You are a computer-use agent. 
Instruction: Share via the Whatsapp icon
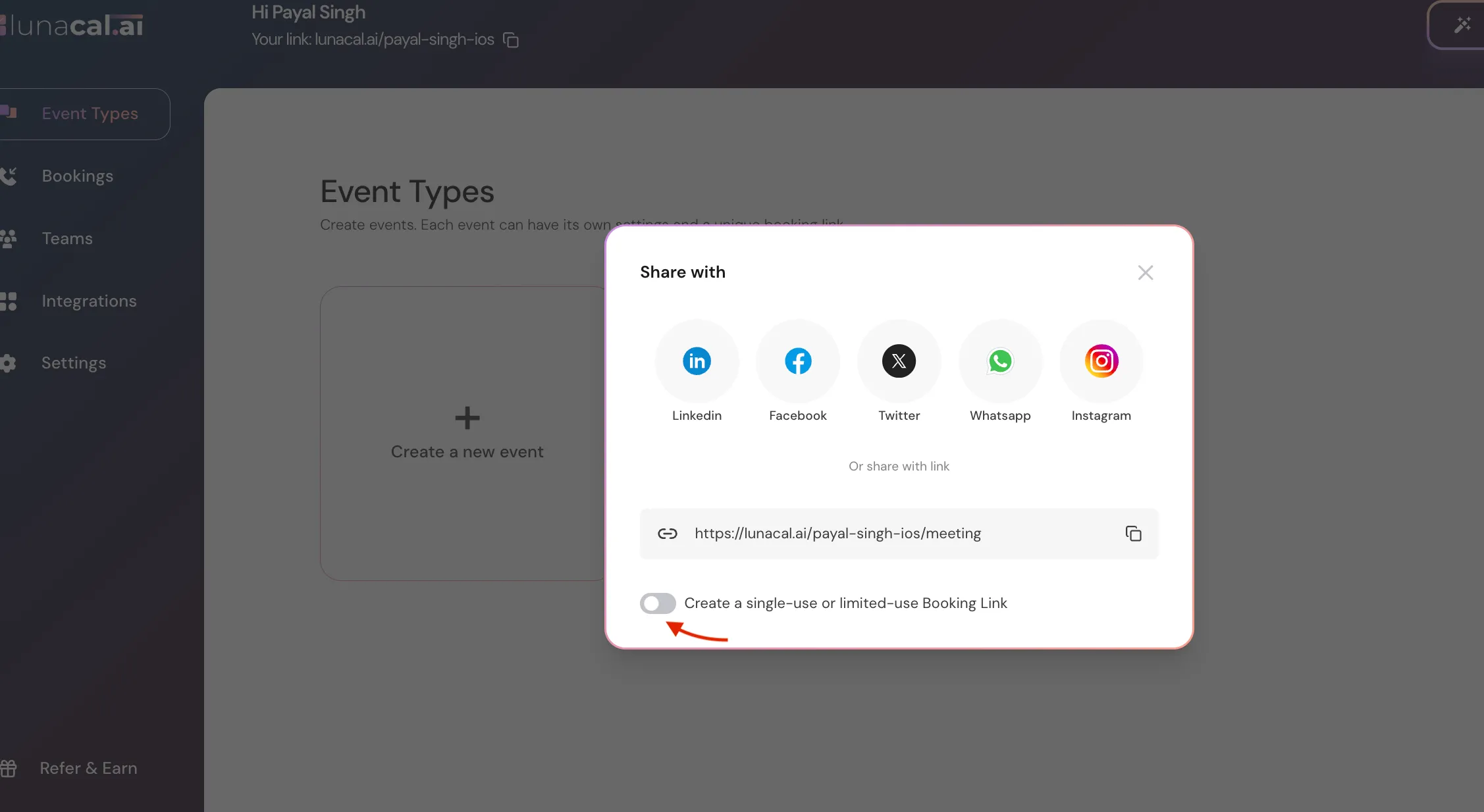(1000, 361)
